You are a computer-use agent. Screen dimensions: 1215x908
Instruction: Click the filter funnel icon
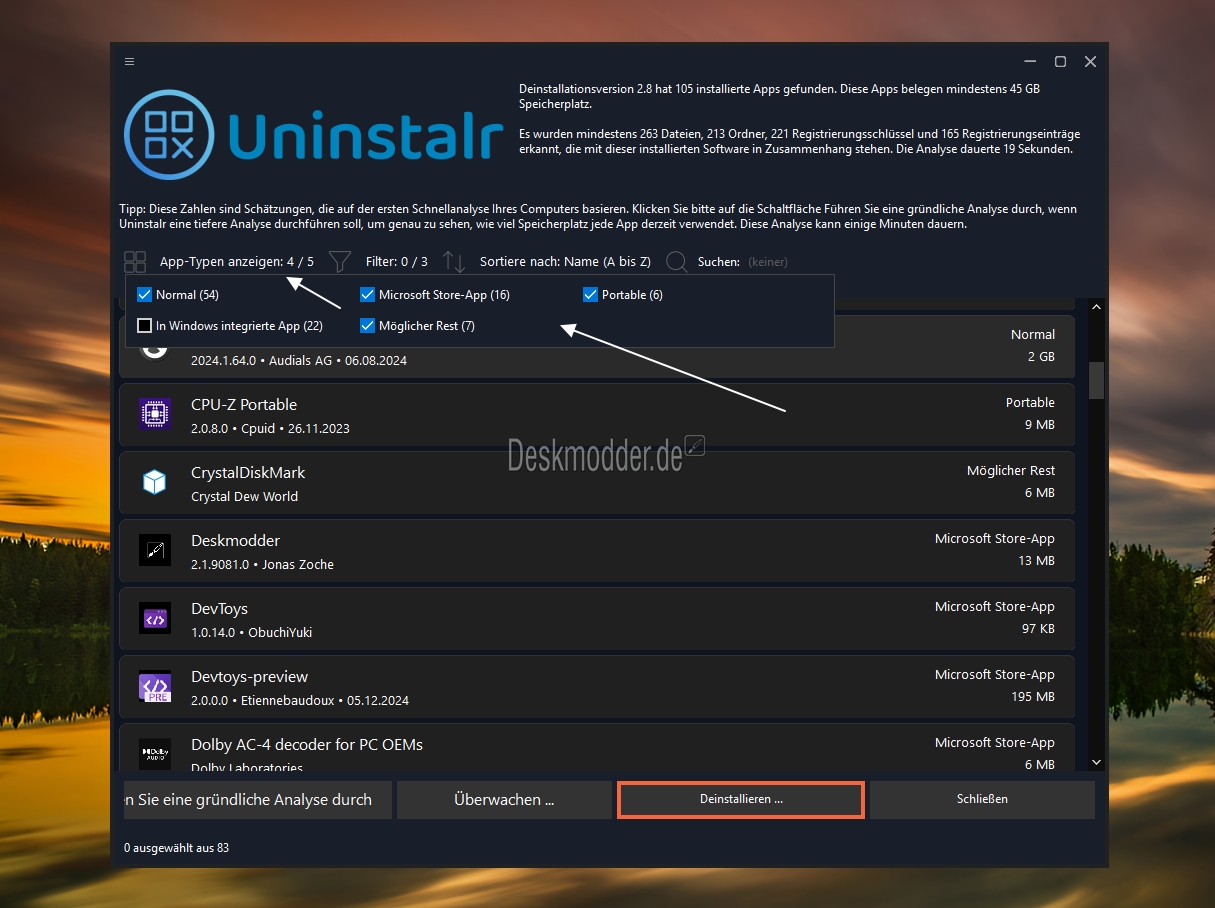click(x=340, y=262)
